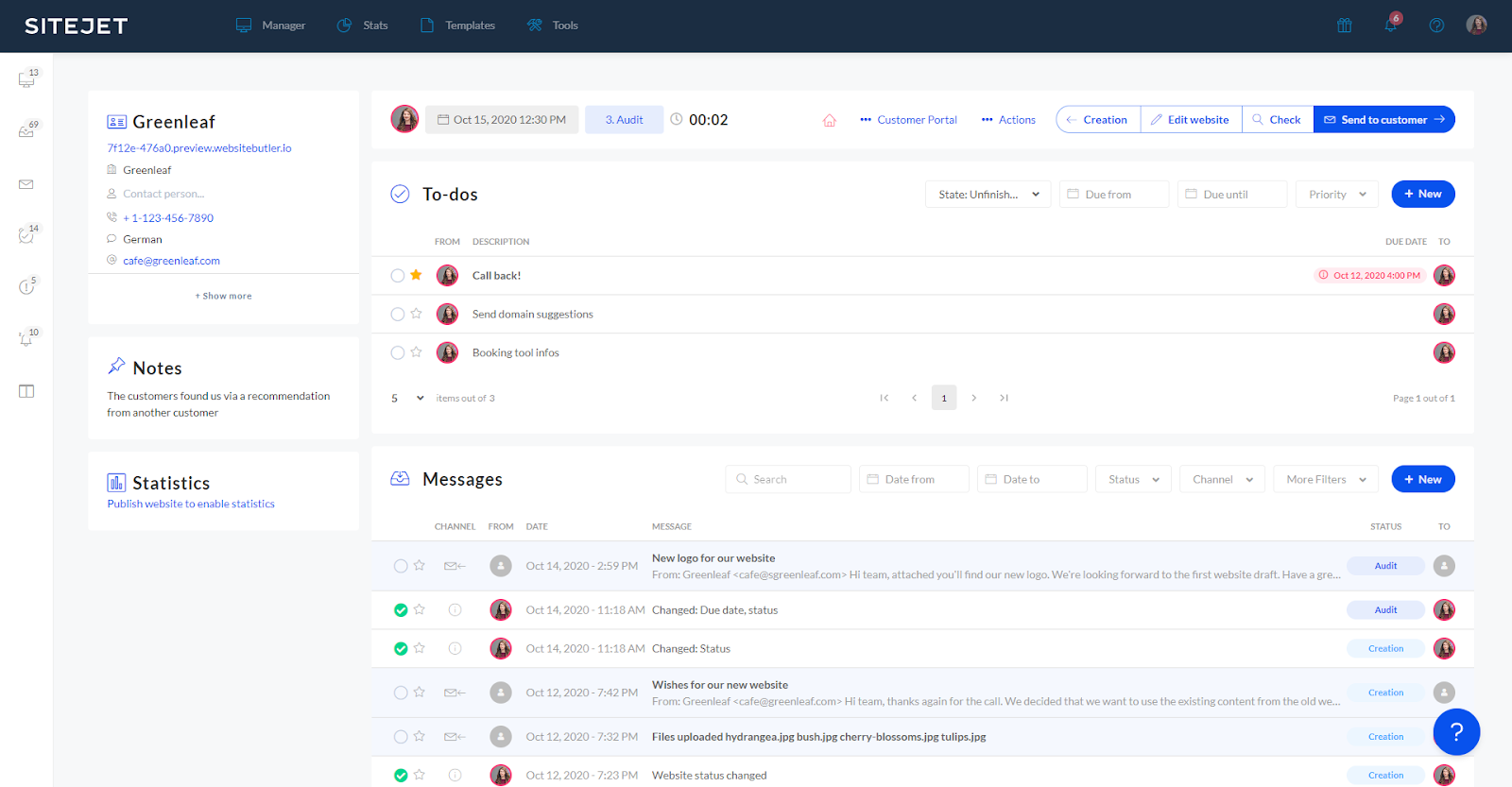Click the Date to field in Messages

1032,479
